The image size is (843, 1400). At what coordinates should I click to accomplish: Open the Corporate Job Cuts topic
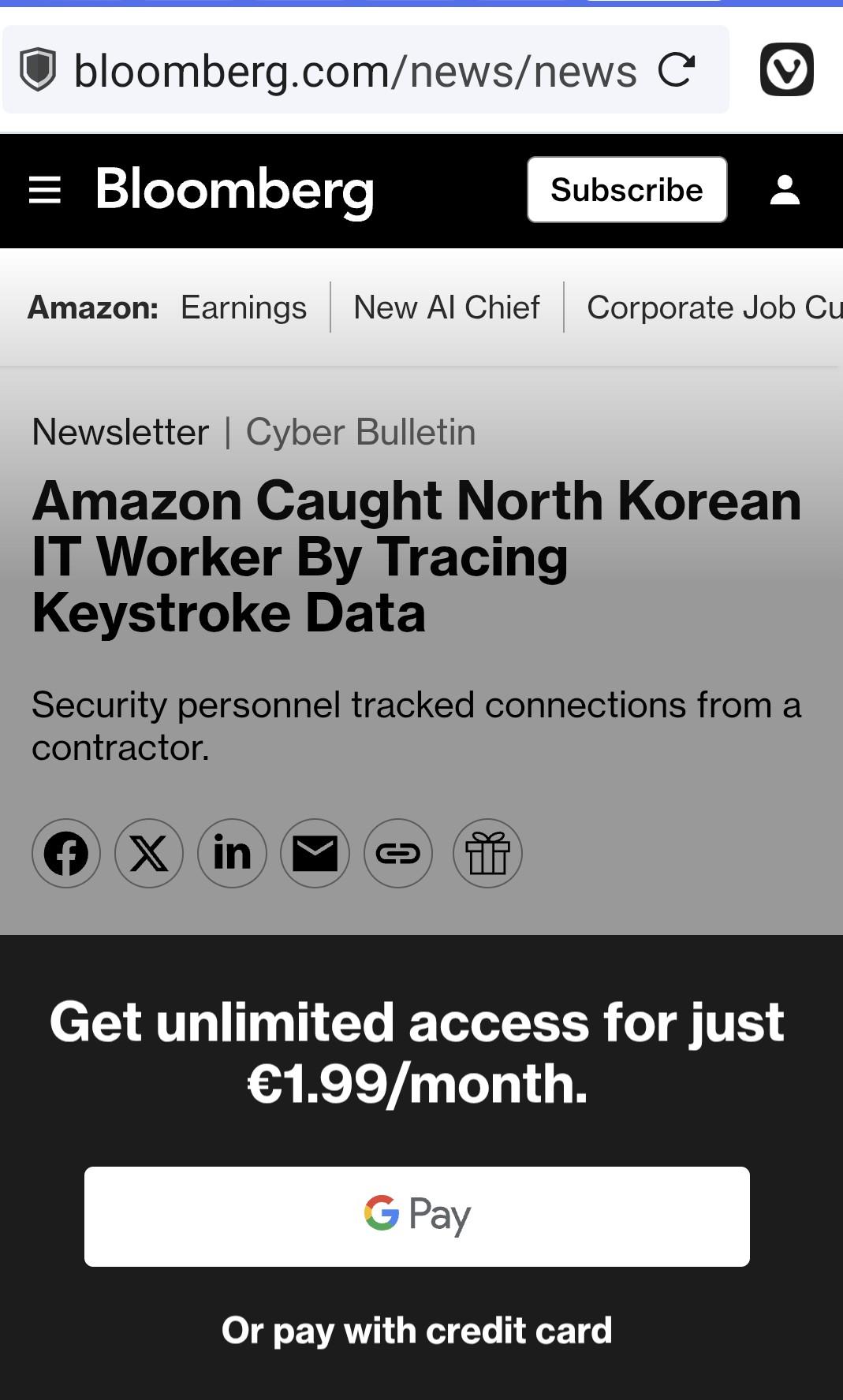714,307
